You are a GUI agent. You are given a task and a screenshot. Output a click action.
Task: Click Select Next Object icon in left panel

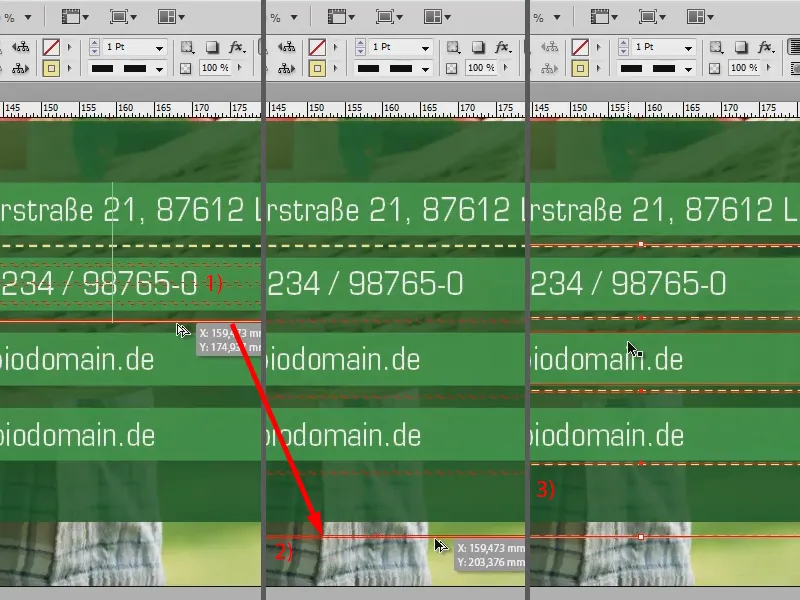[20, 68]
